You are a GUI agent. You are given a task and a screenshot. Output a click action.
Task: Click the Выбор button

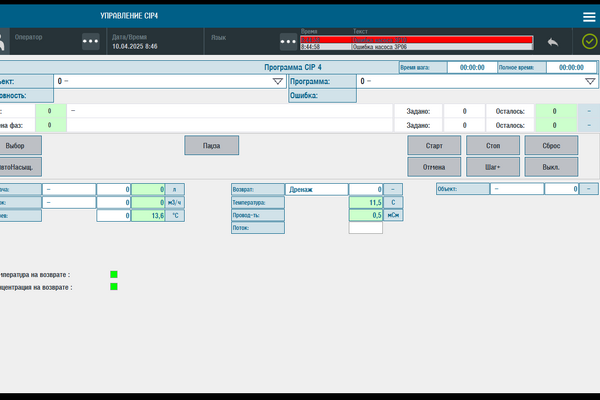pos(20,146)
